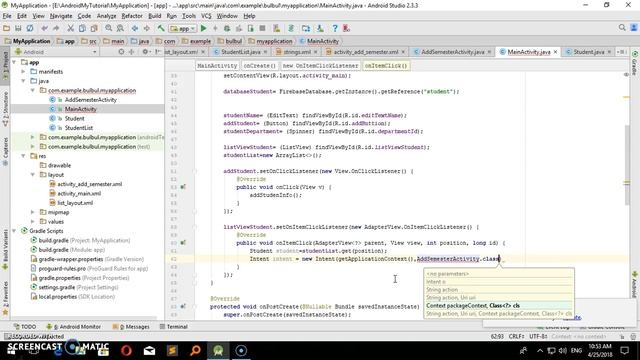Screen dimensions: 640x360
Task: Toggle the Structure tool window side tab
Action: 5,109
